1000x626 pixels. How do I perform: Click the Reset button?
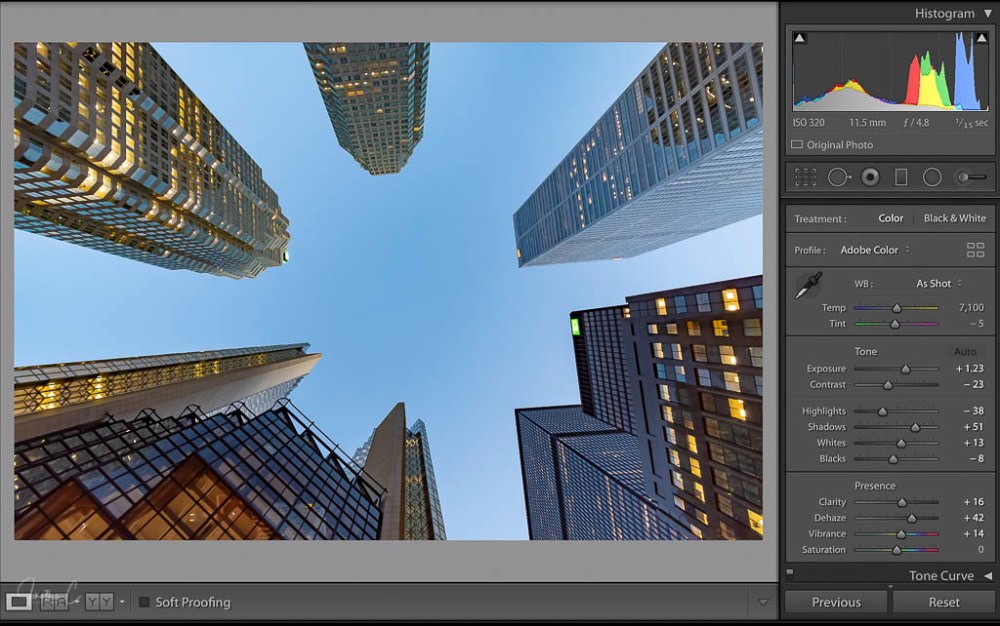coord(943,602)
